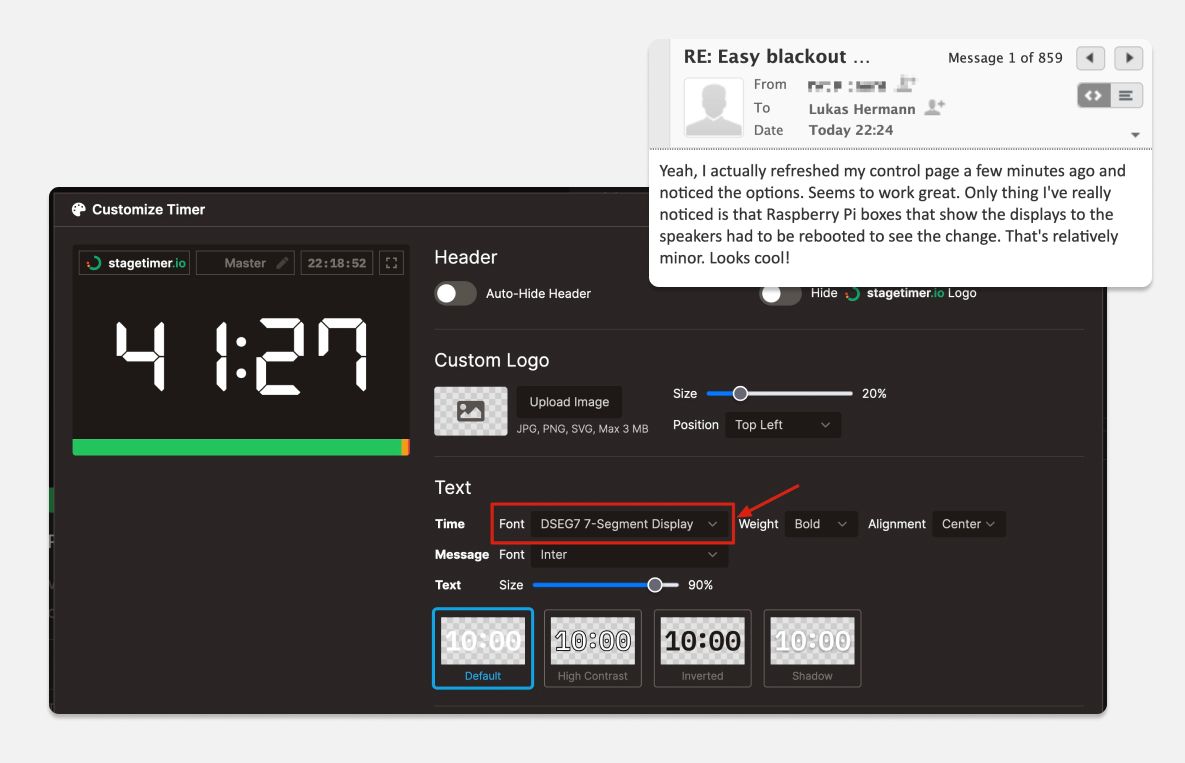Screen dimensions: 1185x763
Task: Open the Weight Bold dropdown
Action: point(820,524)
